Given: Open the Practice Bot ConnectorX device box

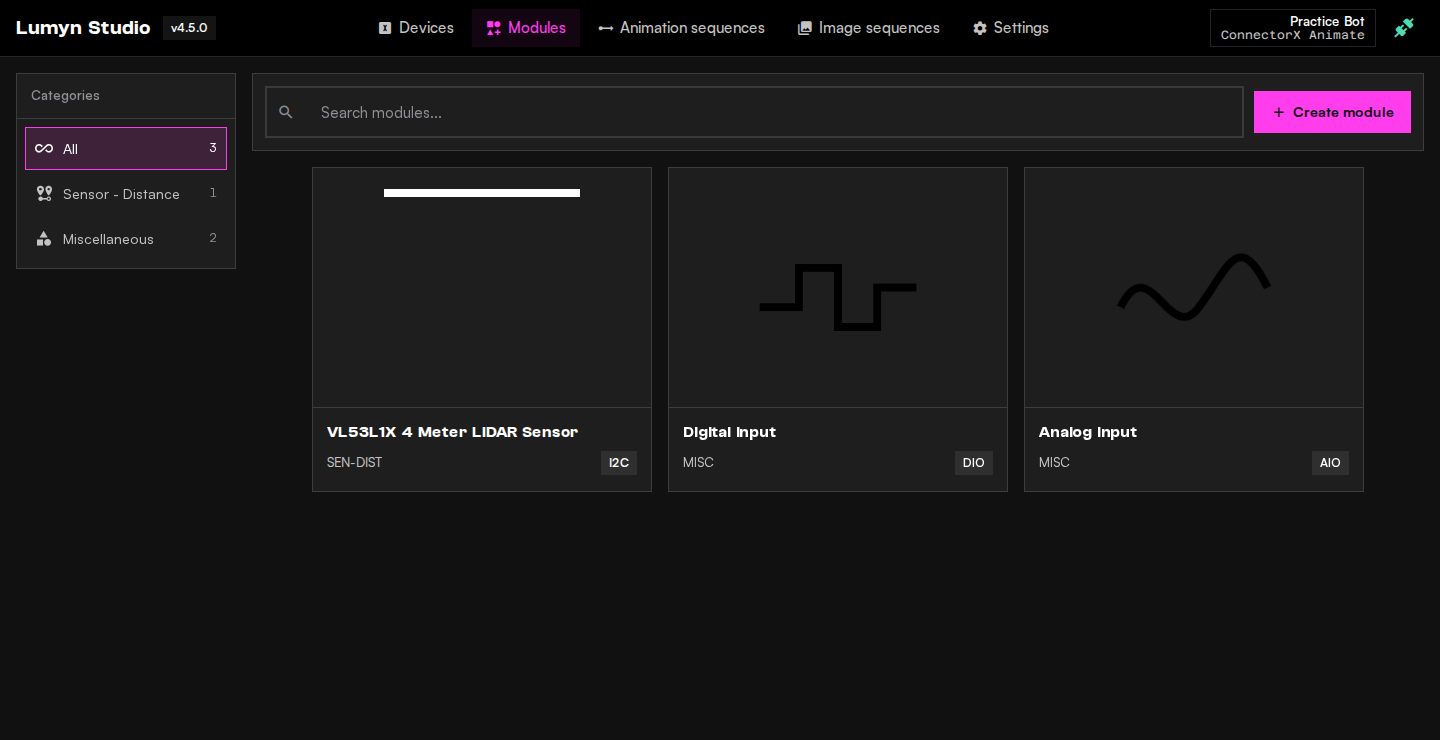Looking at the screenshot, I should pyautogui.click(x=1292, y=28).
